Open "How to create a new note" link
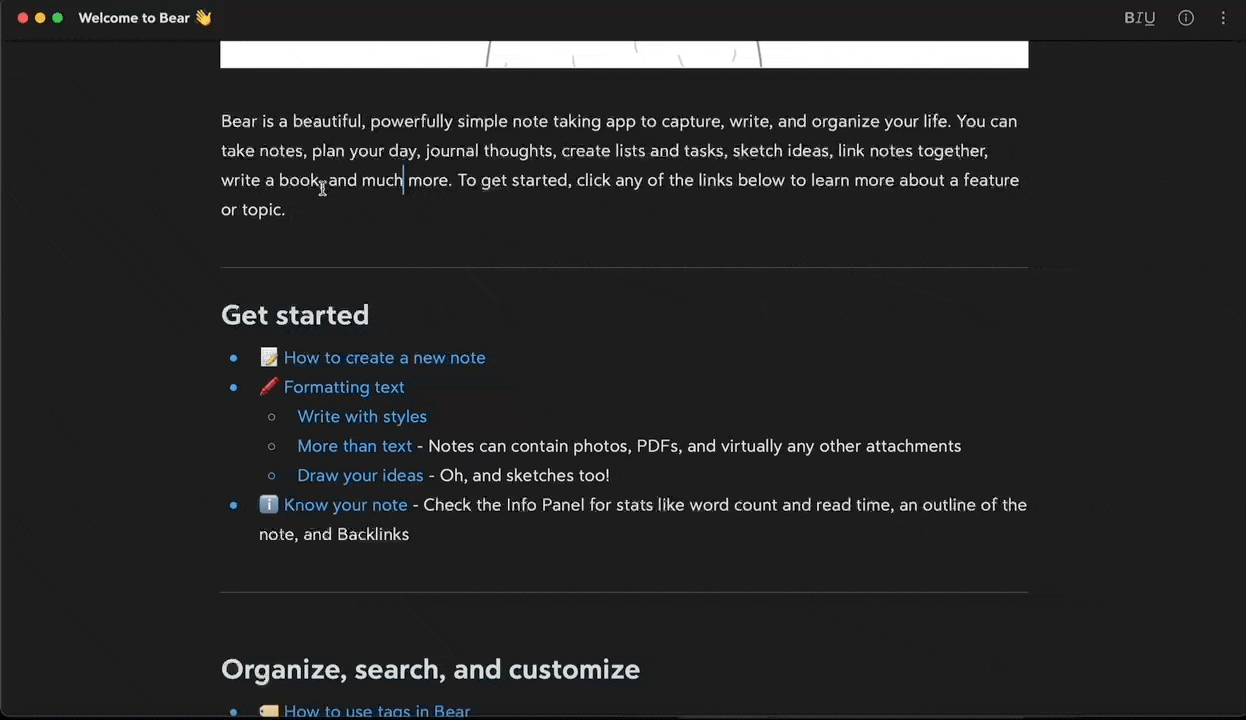 [384, 358]
